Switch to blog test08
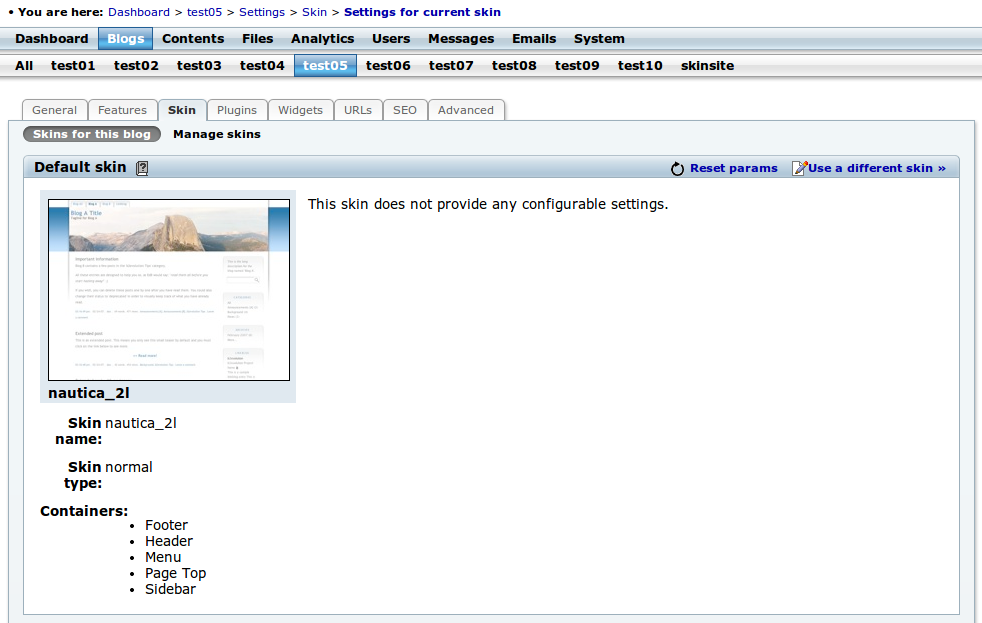The width and height of the screenshot is (982, 623). (514, 66)
